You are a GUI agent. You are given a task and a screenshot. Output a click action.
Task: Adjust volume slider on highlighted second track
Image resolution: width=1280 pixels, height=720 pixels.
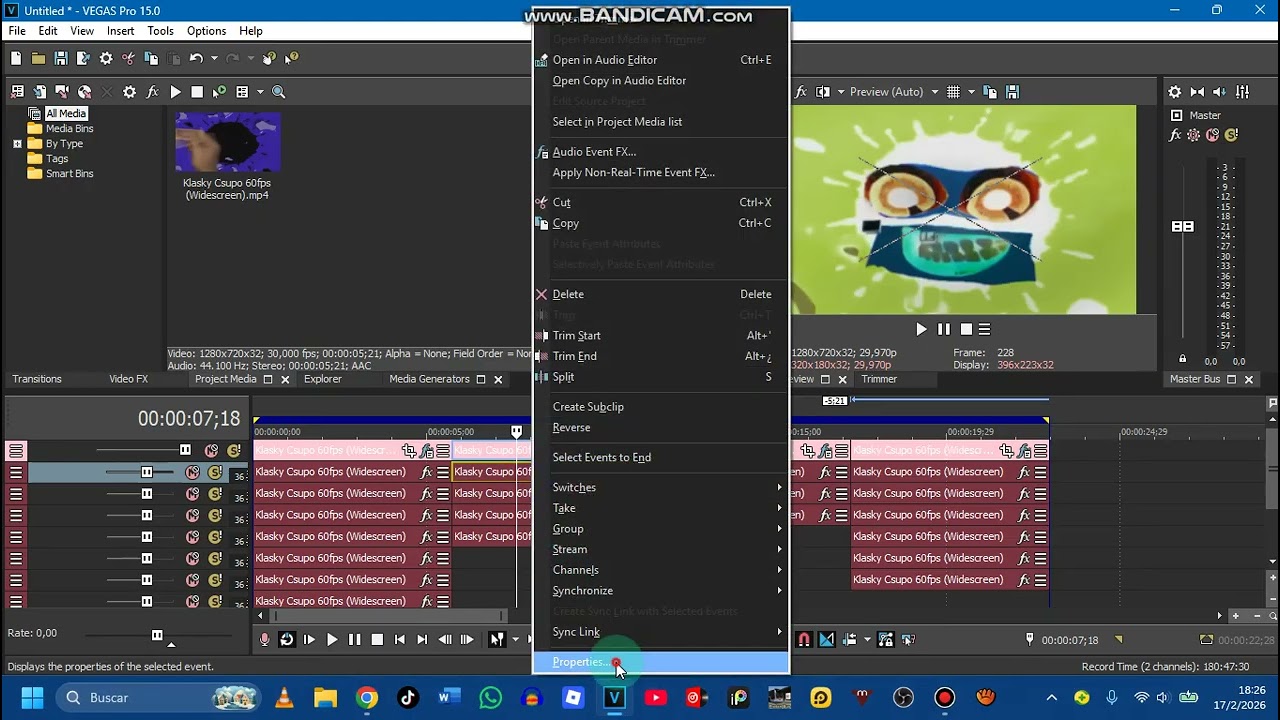point(147,472)
